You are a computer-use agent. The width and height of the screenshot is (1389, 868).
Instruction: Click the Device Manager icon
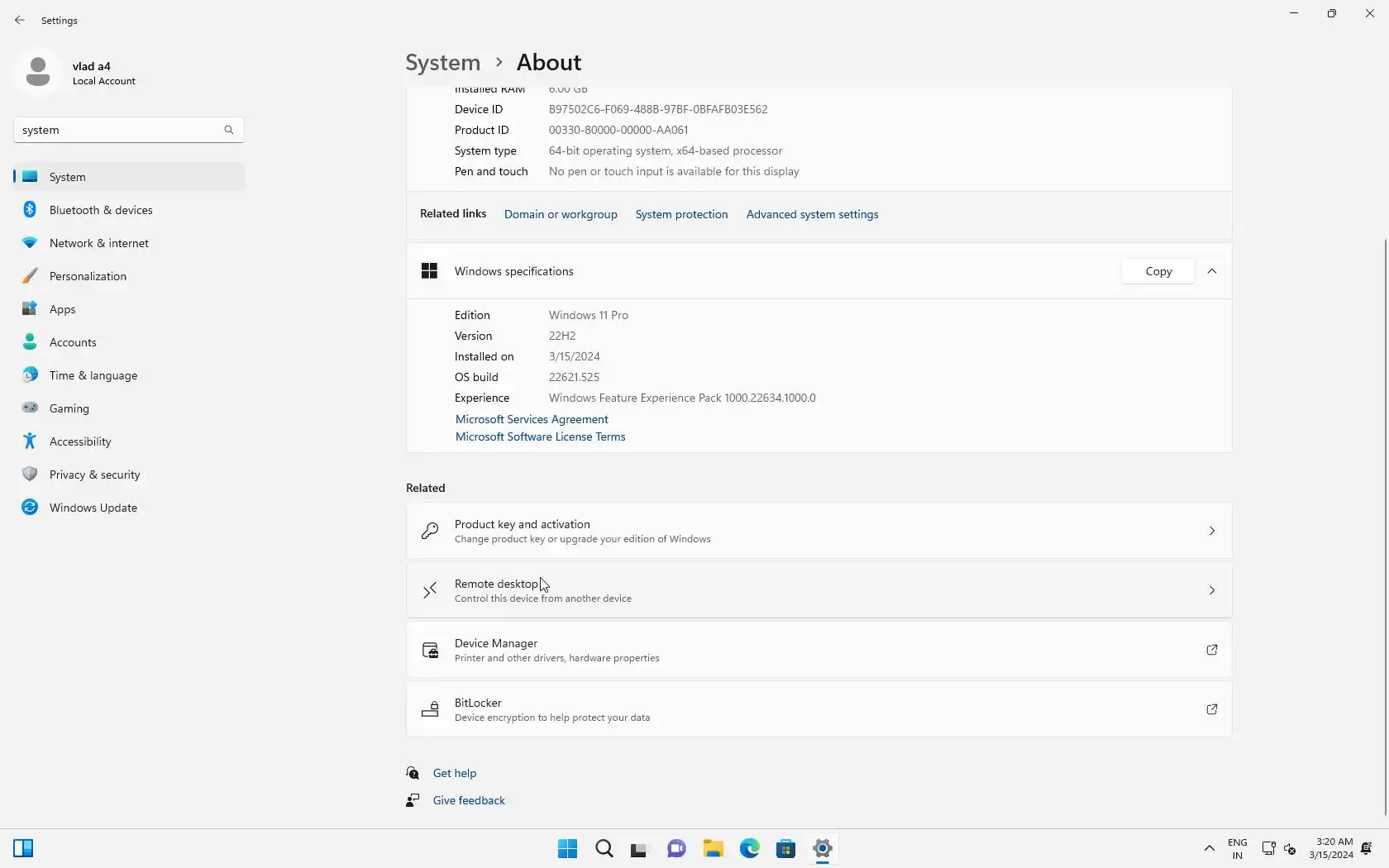(x=430, y=650)
